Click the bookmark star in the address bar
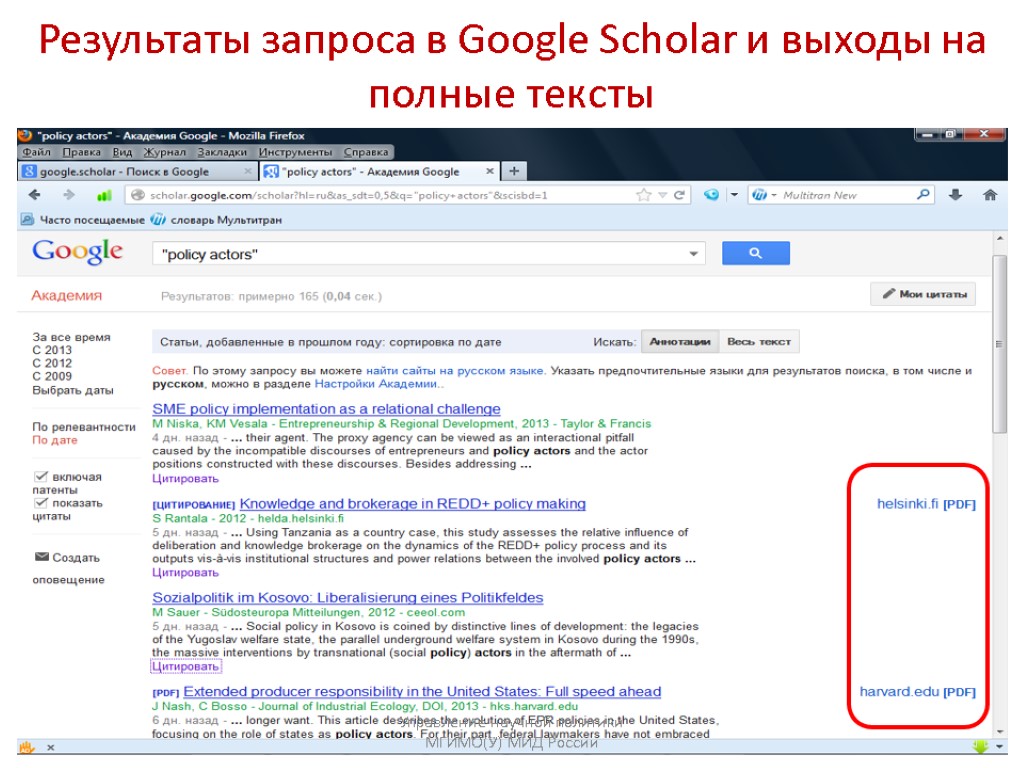 coord(644,195)
